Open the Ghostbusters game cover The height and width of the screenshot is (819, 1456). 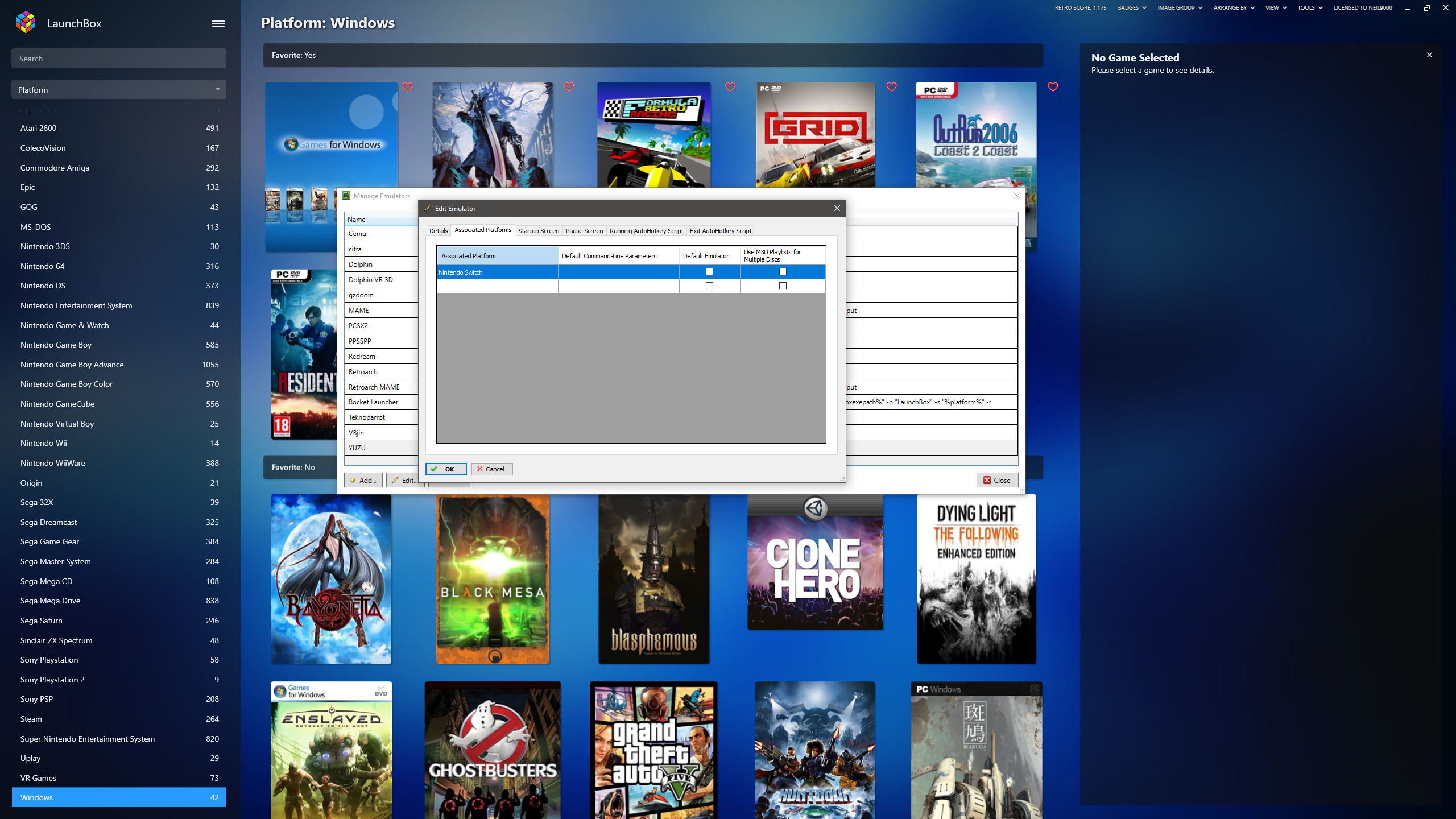click(493, 750)
